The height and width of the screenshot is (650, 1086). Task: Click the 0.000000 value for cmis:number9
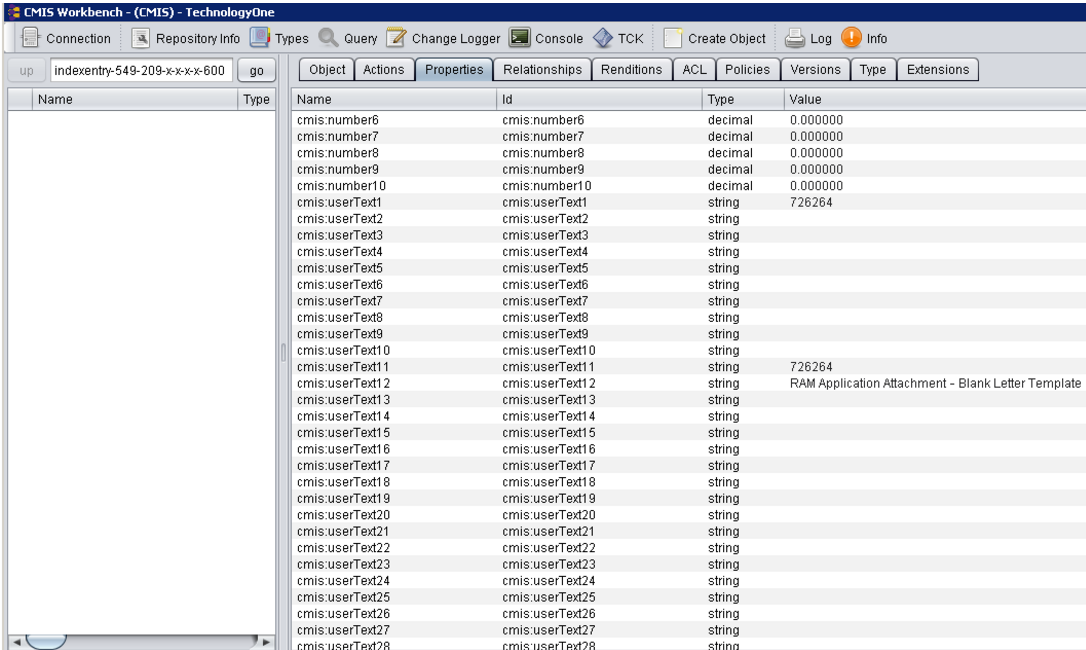[x=817, y=169]
